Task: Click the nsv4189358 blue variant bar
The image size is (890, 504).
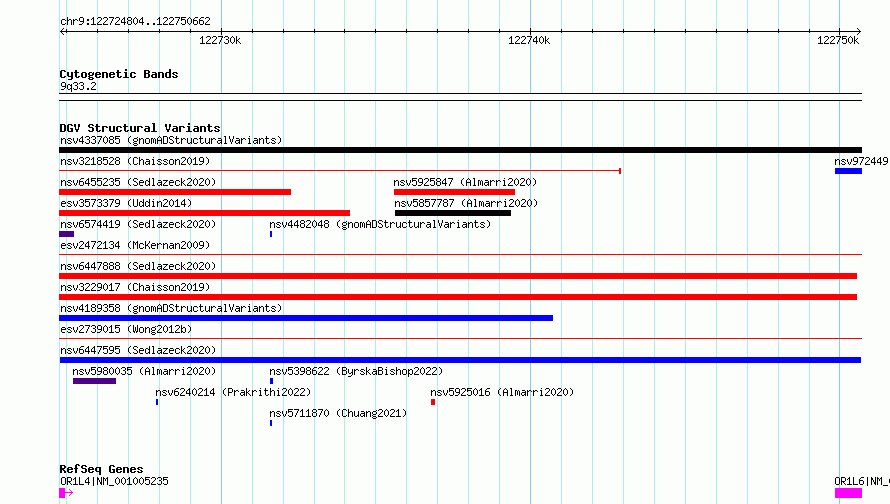Action: pyautogui.click(x=306, y=318)
